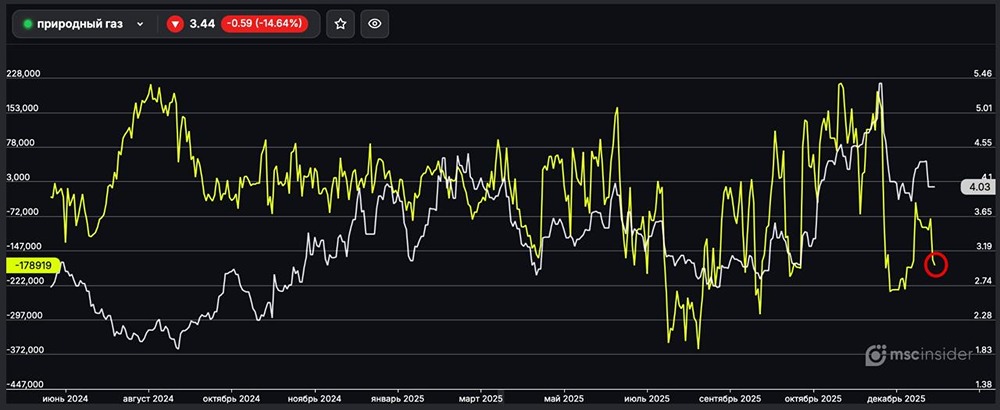Click the январь 2025 date label
1000x410 pixels.
coord(397,397)
